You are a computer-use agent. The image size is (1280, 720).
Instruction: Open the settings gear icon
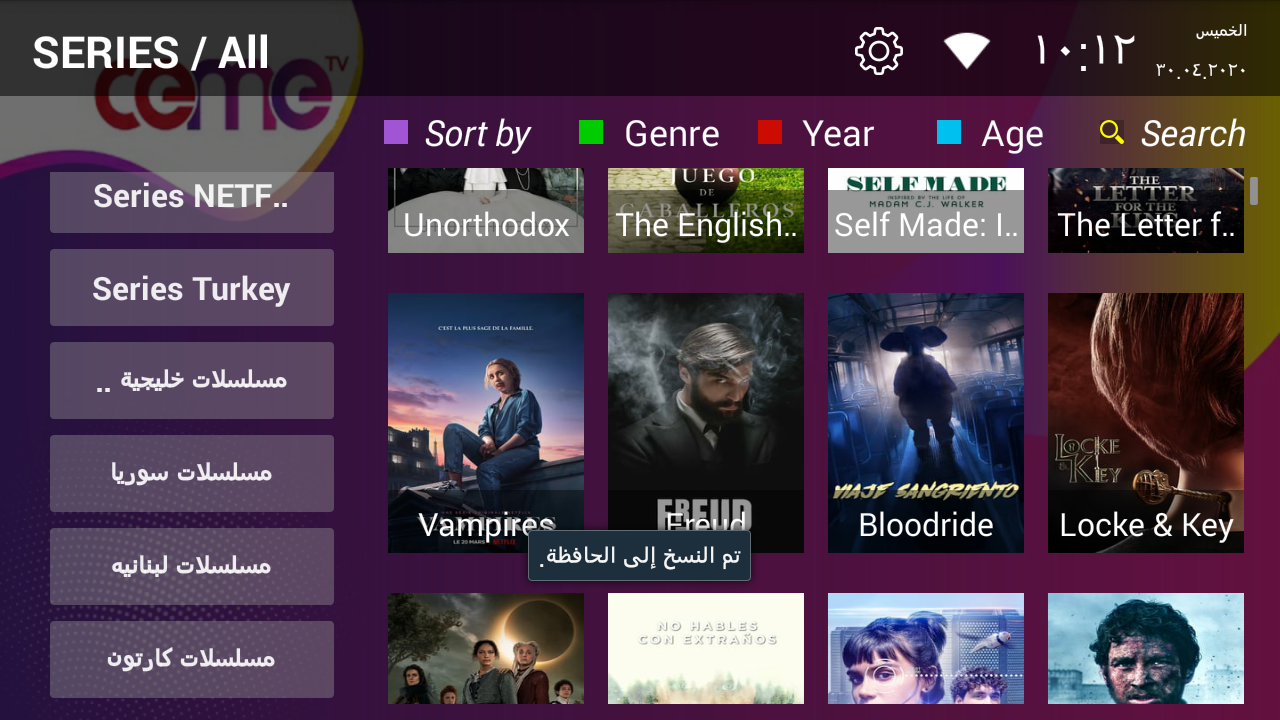(x=879, y=51)
